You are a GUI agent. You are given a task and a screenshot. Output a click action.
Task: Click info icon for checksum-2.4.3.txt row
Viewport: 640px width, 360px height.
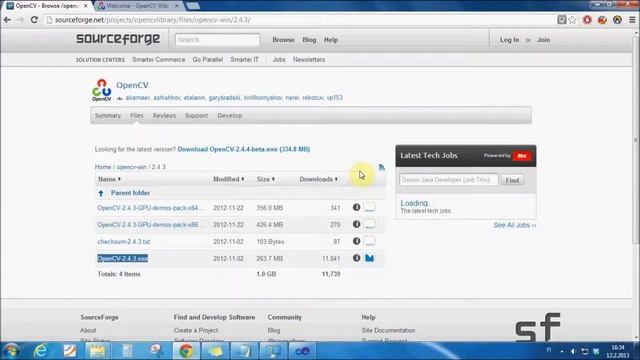356,241
